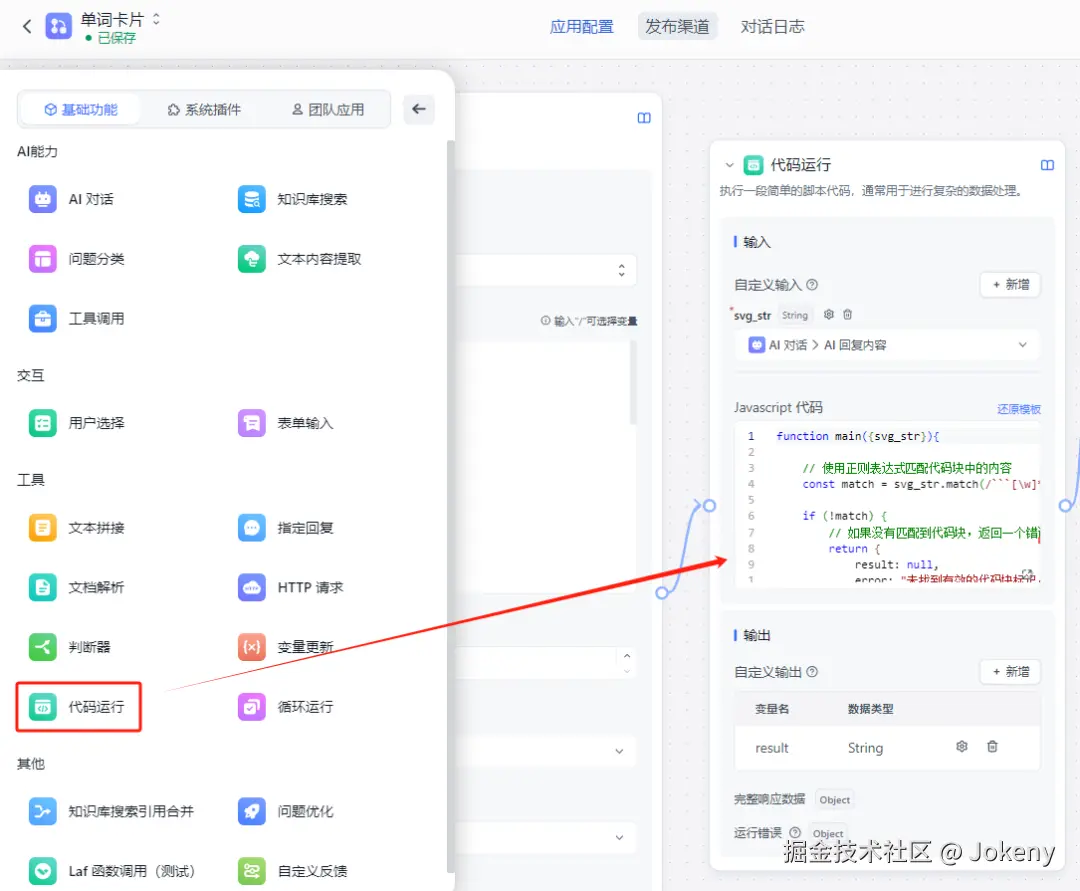The width and height of the screenshot is (1080, 891).
Task: Add a 问题优化 node
Action: [286, 811]
